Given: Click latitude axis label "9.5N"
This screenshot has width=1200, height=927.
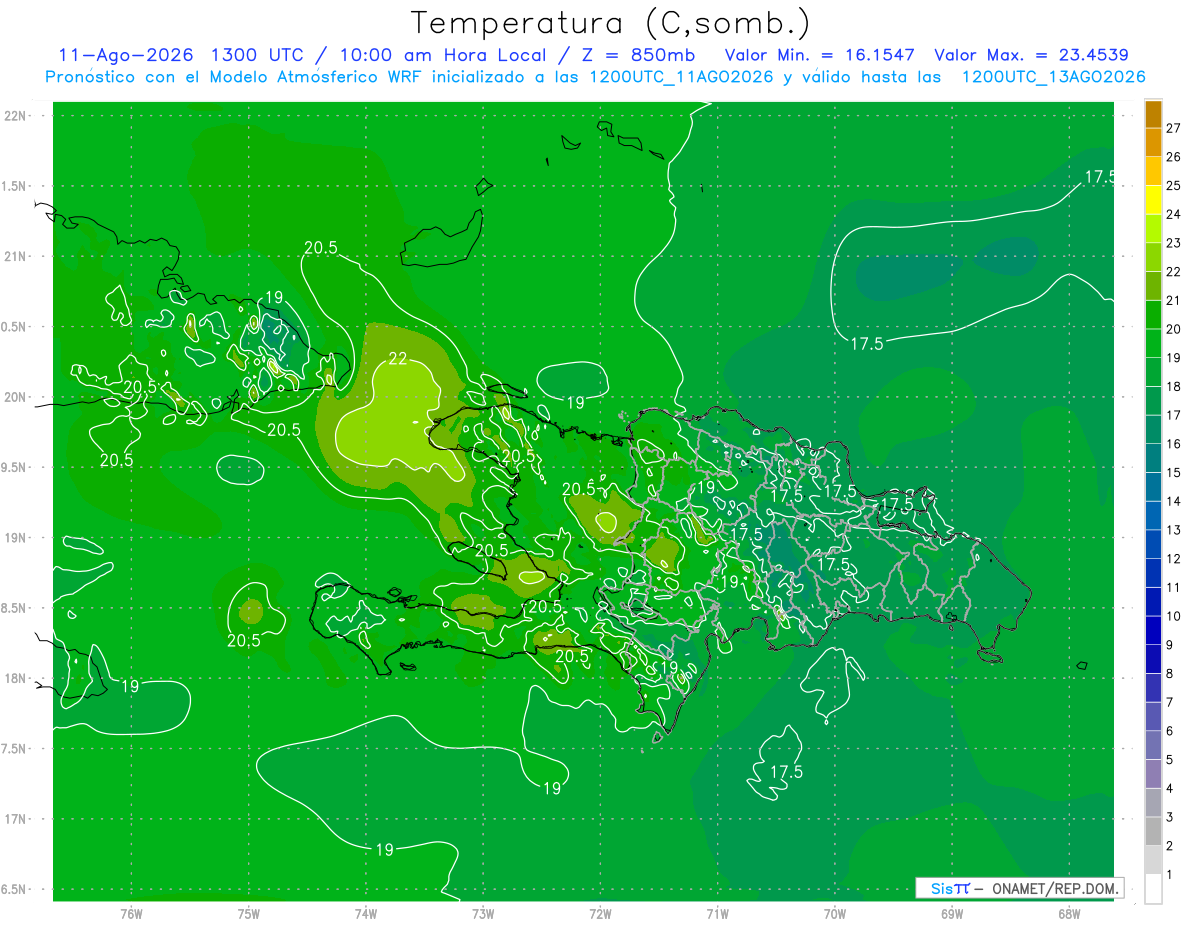Looking at the screenshot, I should tap(16, 467).
